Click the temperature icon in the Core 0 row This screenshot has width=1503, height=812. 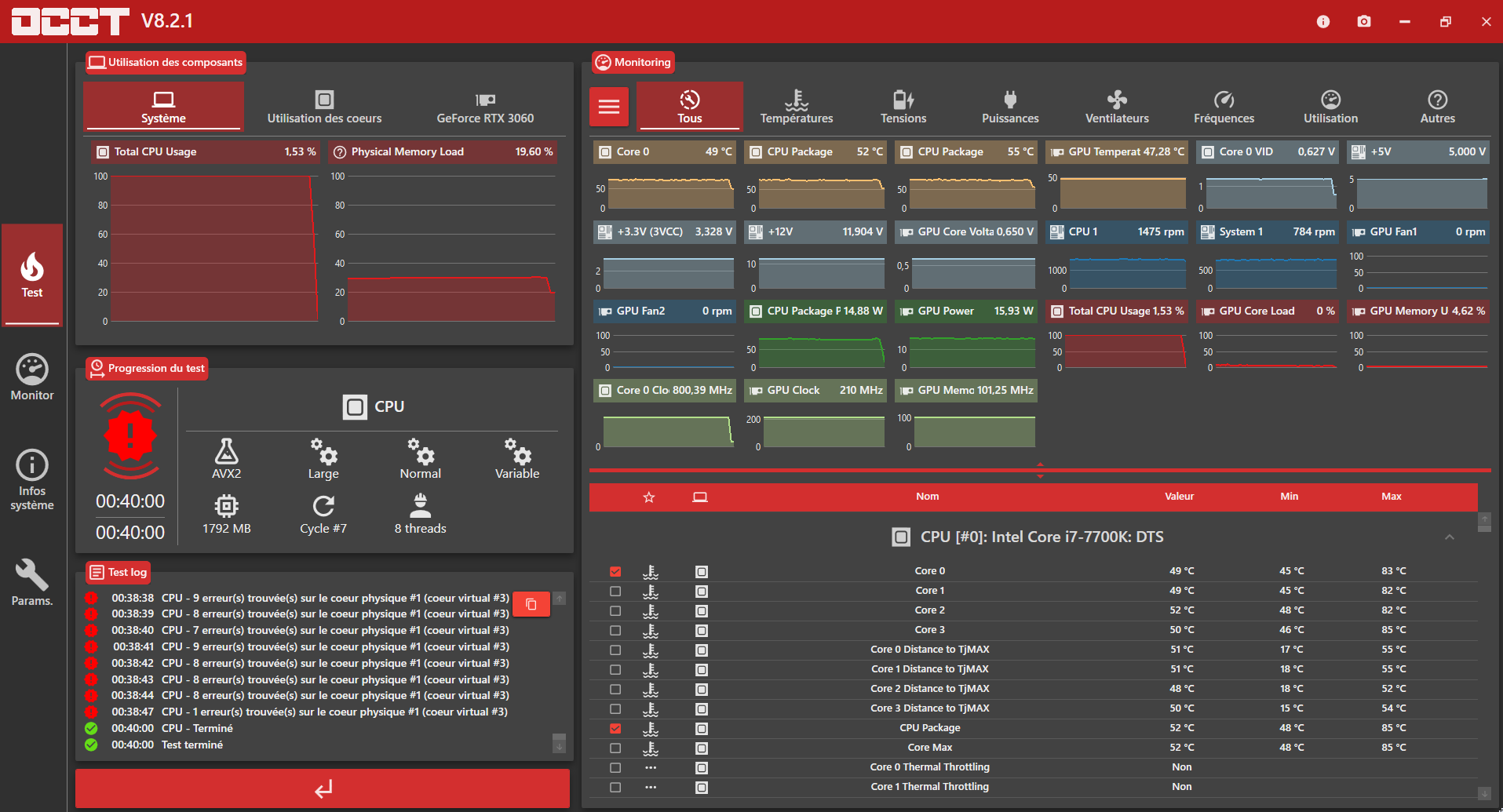click(651, 572)
